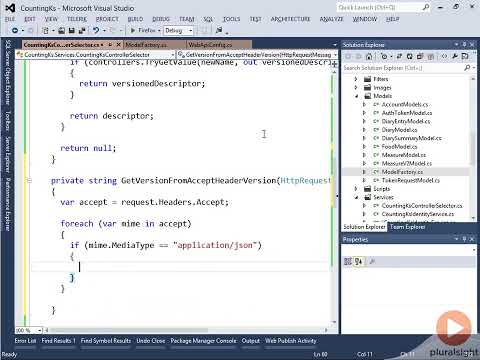
Task: Click the Solution Explorer vertical scrollbar
Action: click(x=473, y=148)
